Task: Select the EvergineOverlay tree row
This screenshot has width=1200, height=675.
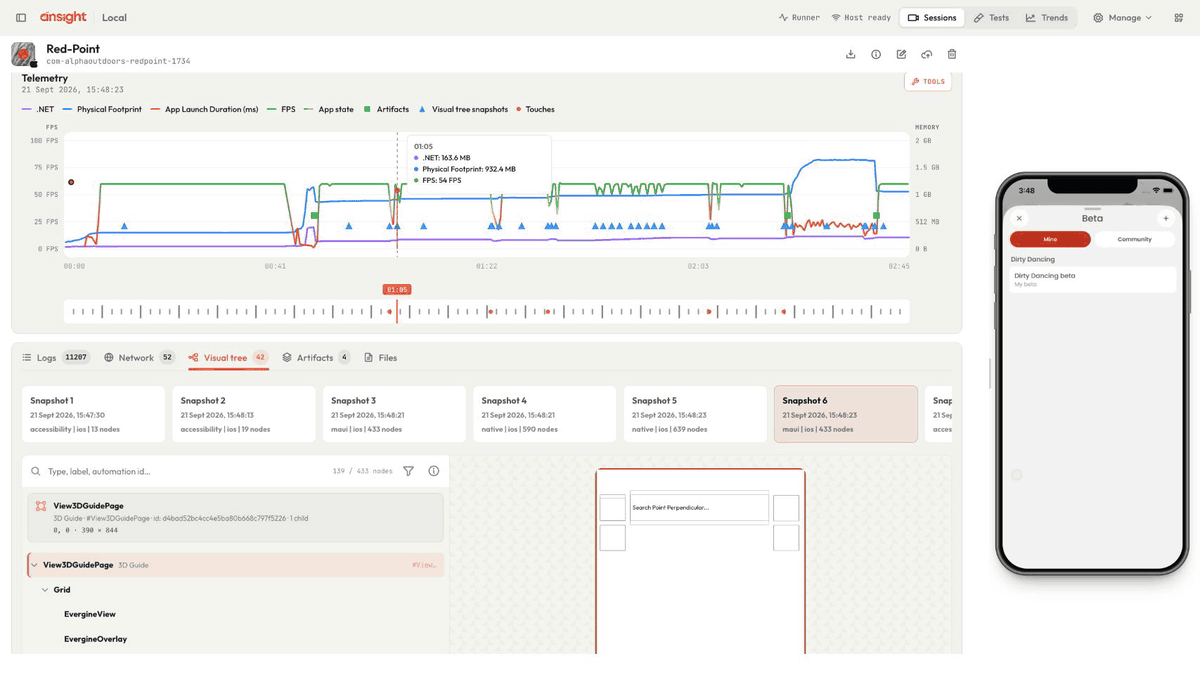Action: click(x=236, y=639)
